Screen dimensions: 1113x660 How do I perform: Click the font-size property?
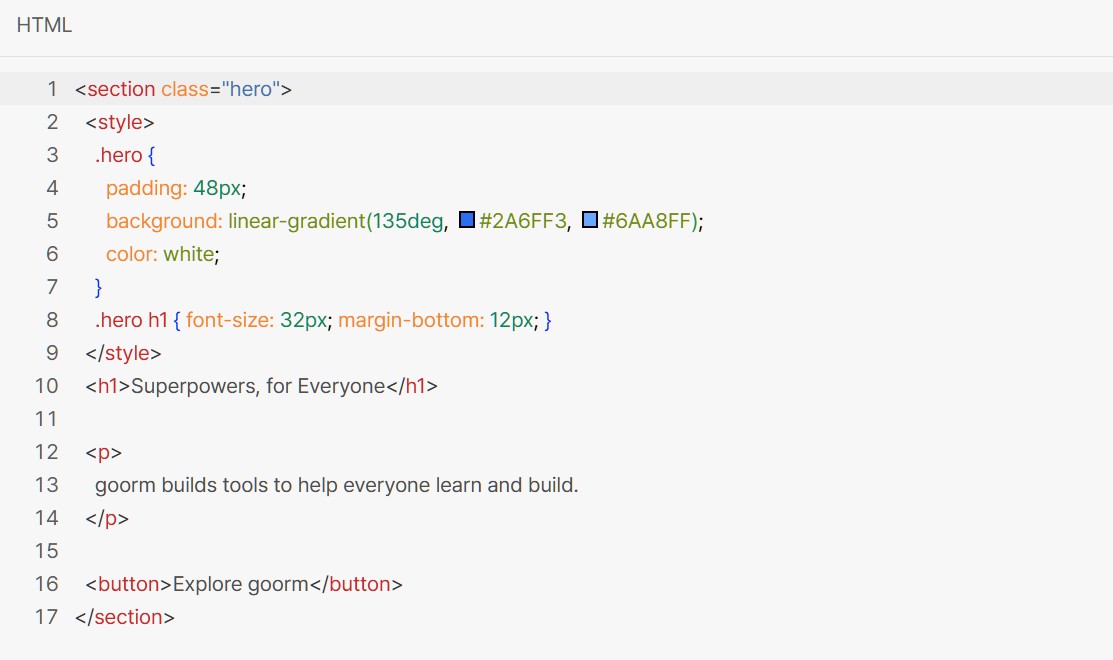coord(229,320)
